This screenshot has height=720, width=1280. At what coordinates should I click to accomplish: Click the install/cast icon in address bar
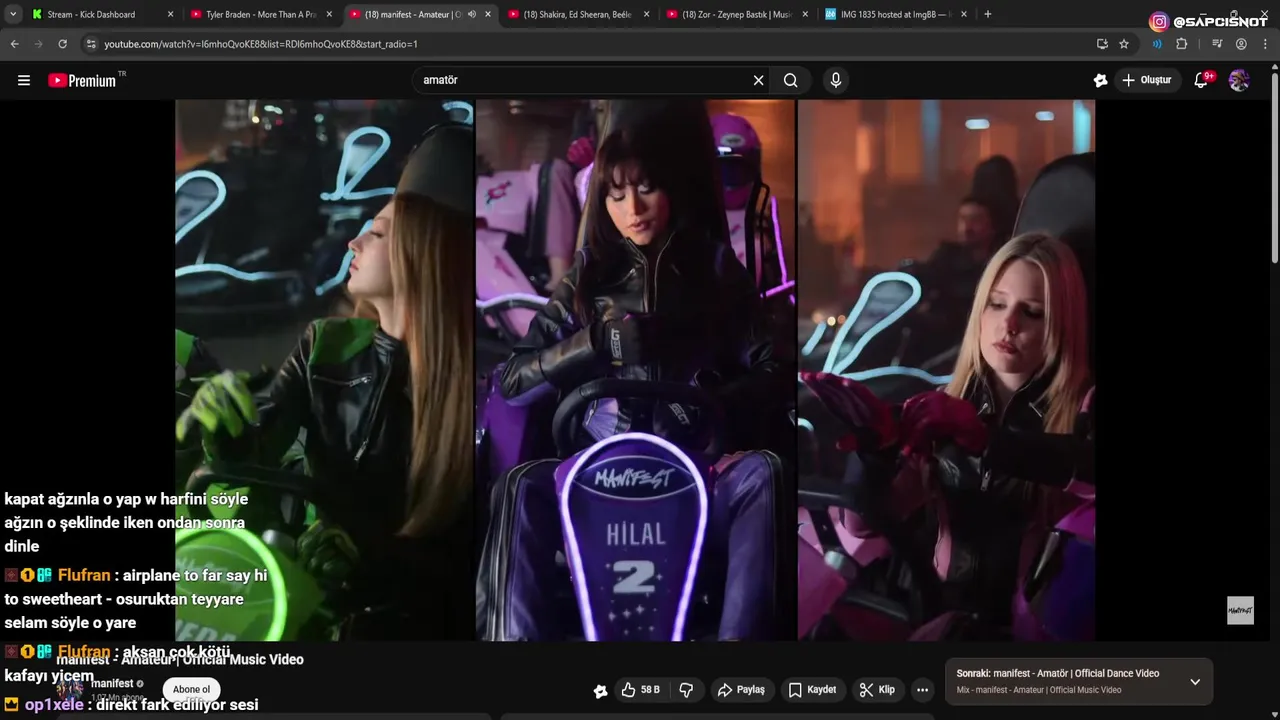[x=1102, y=44]
